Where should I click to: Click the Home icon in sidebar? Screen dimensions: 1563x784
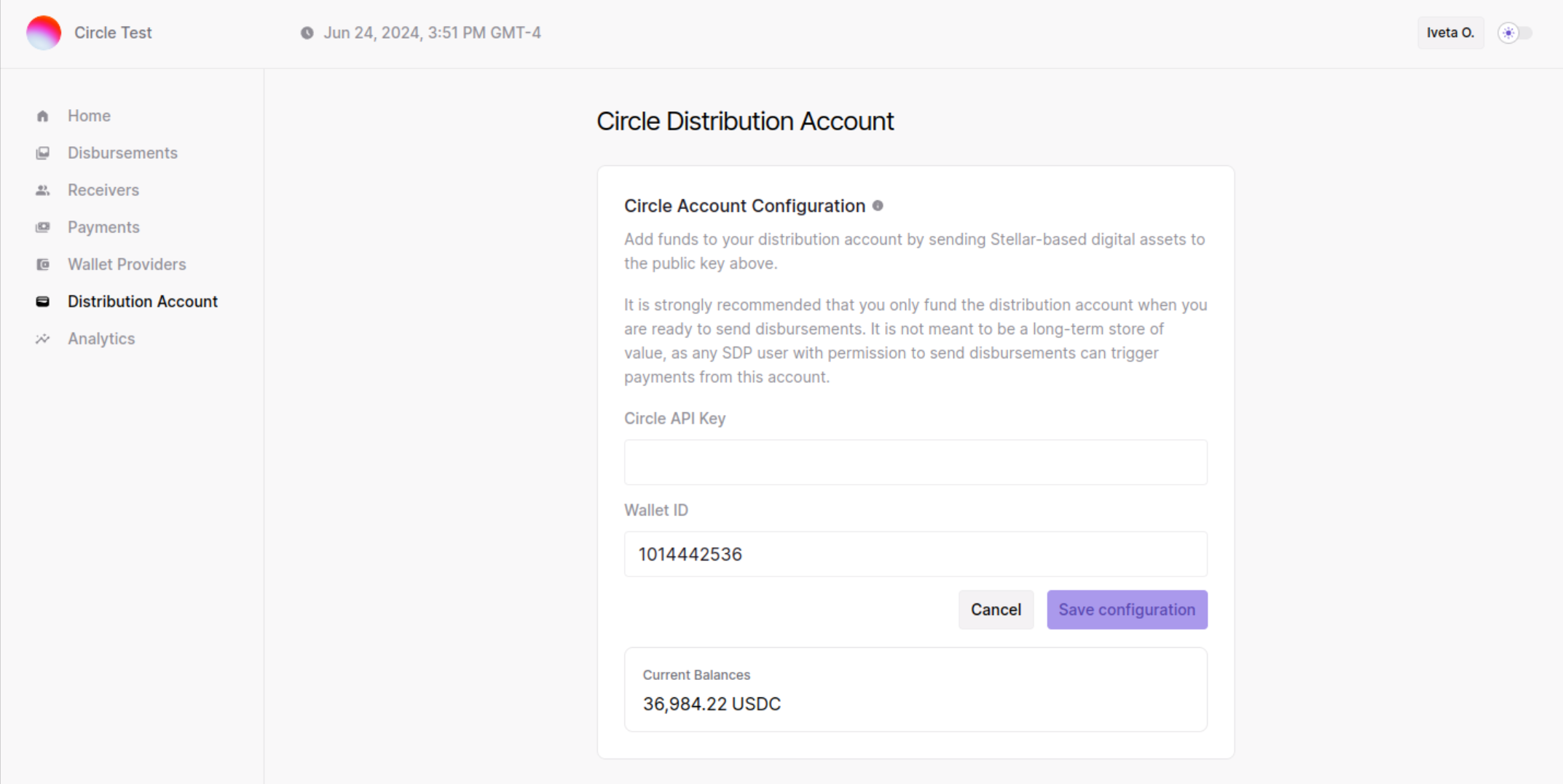(42, 116)
